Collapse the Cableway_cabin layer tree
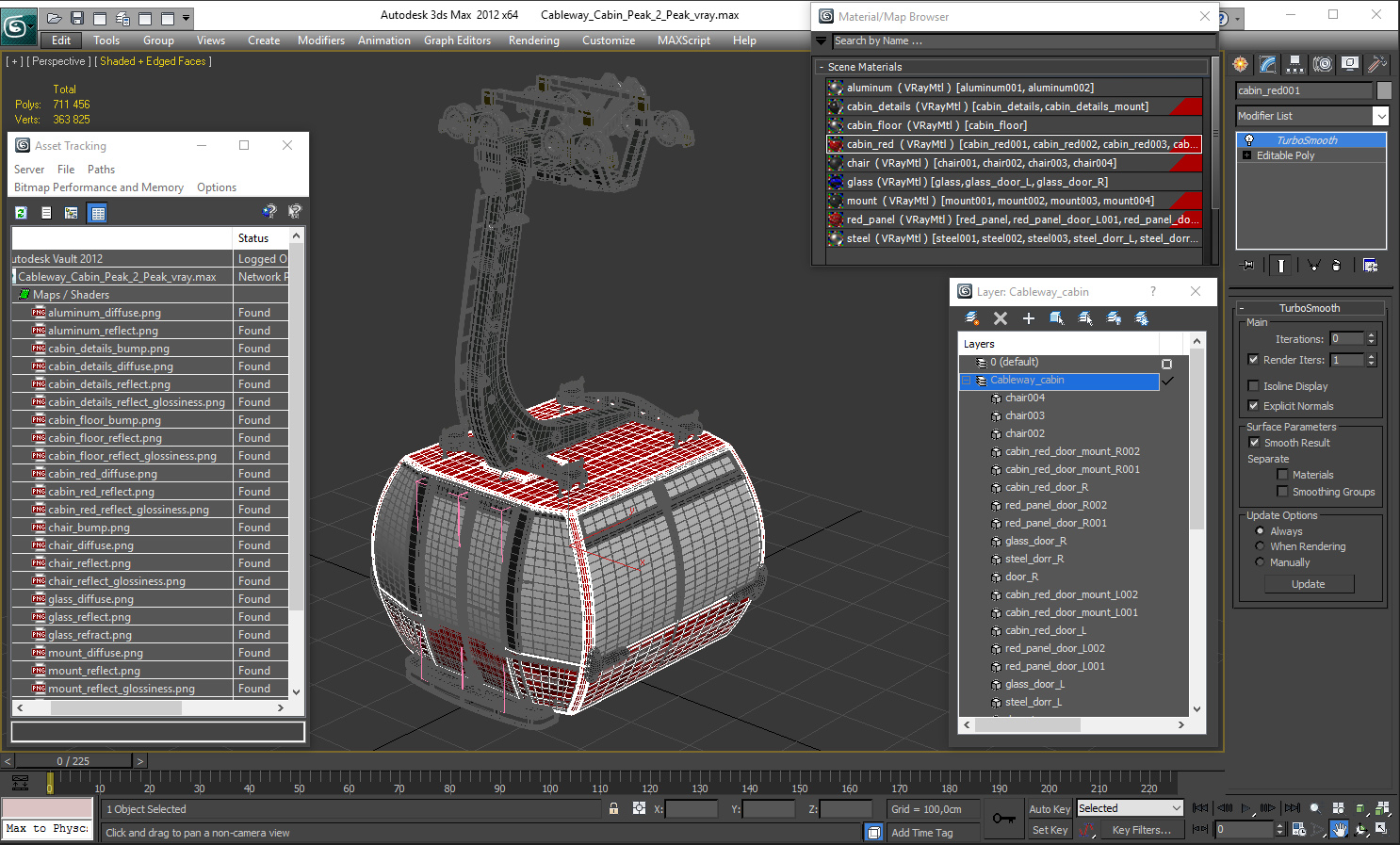Screen dimensions: 1400x845 click(x=967, y=381)
